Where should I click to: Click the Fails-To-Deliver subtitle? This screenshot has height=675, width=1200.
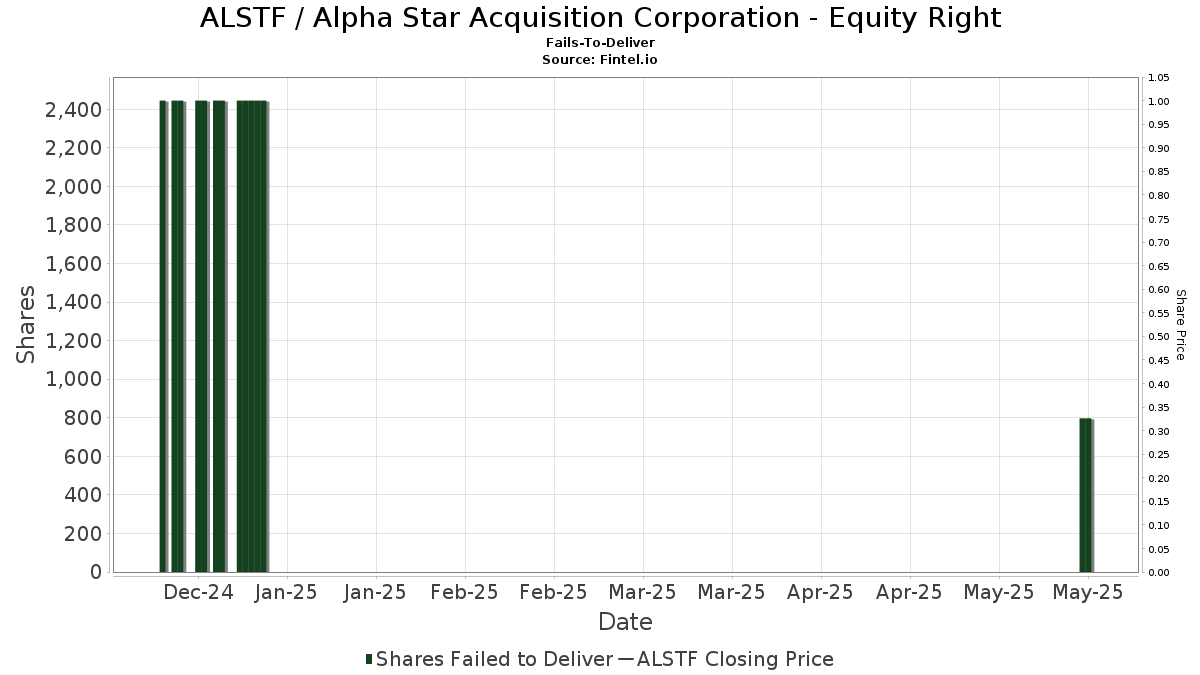click(x=600, y=43)
